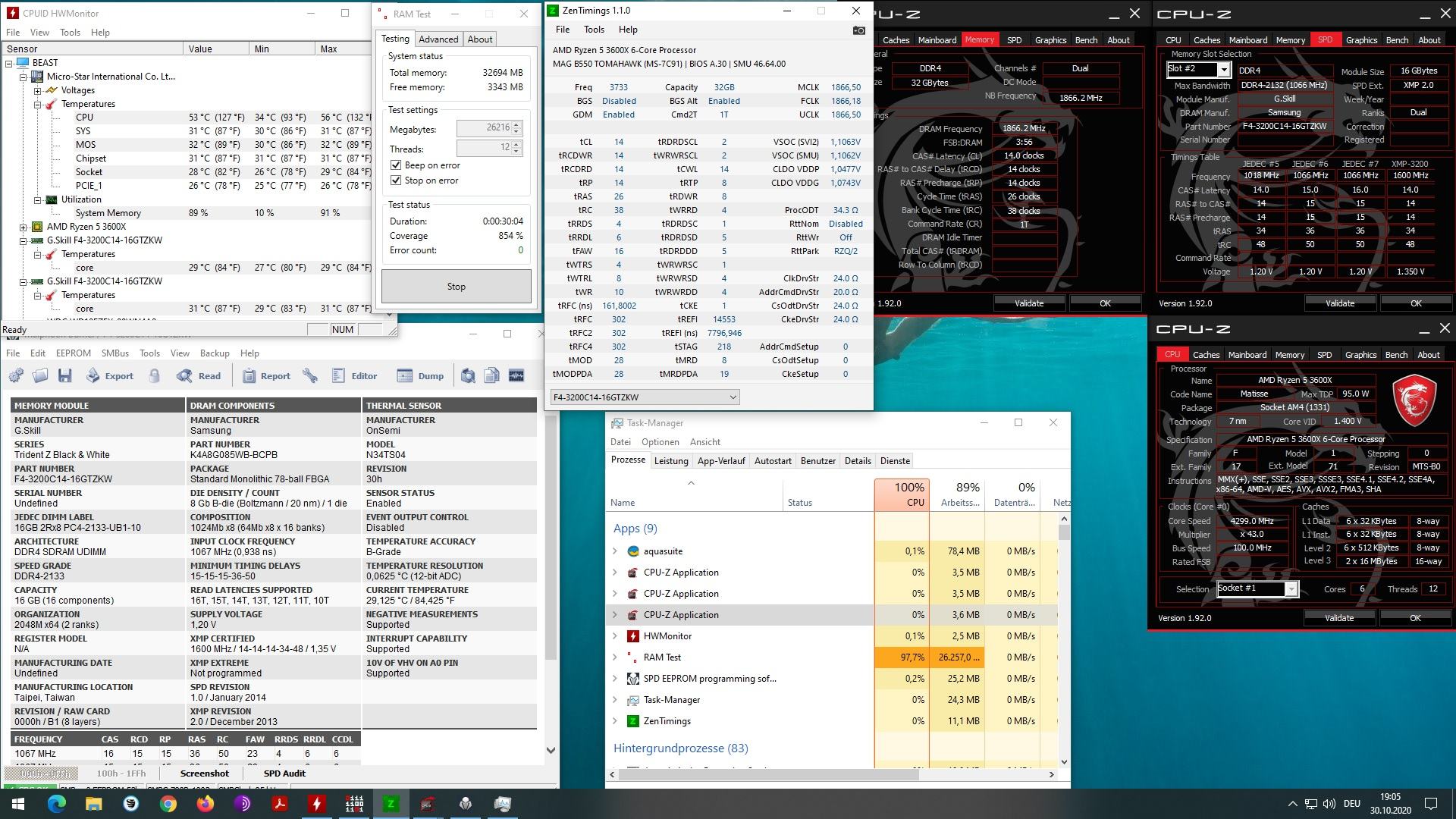
Task: Collapse the BEAST node in HWMonitor
Action: [x=9, y=63]
